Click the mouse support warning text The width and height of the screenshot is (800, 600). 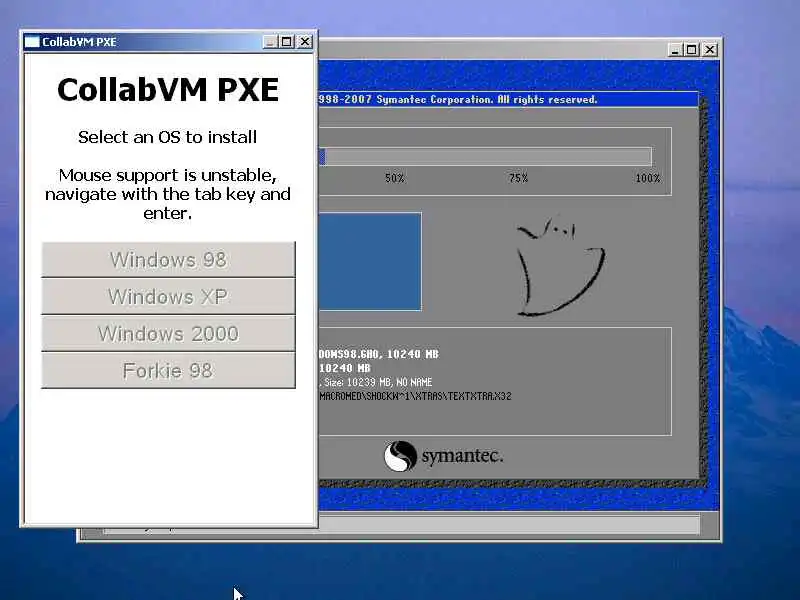[168, 194]
